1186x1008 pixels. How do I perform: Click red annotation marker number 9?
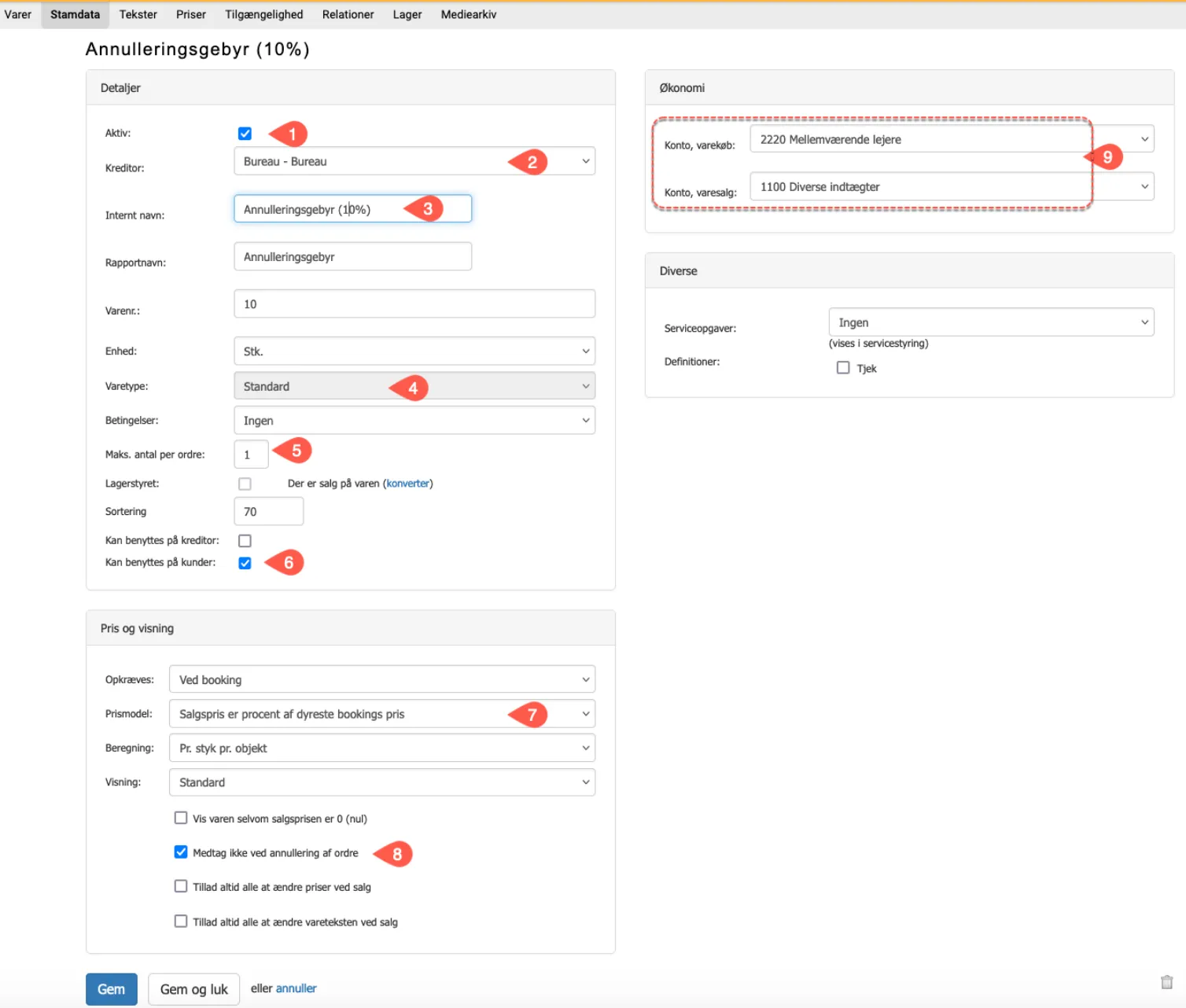pos(1107,157)
